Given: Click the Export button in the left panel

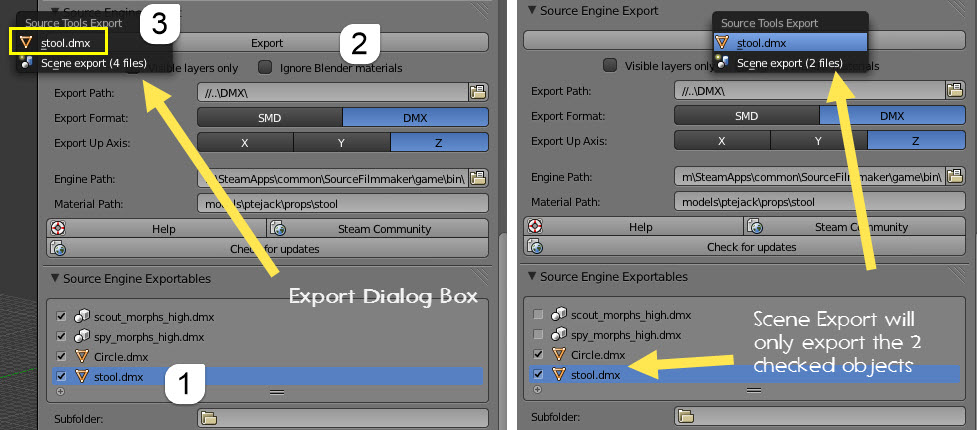Looking at the screenshot, I should click(x=267, y=43).
